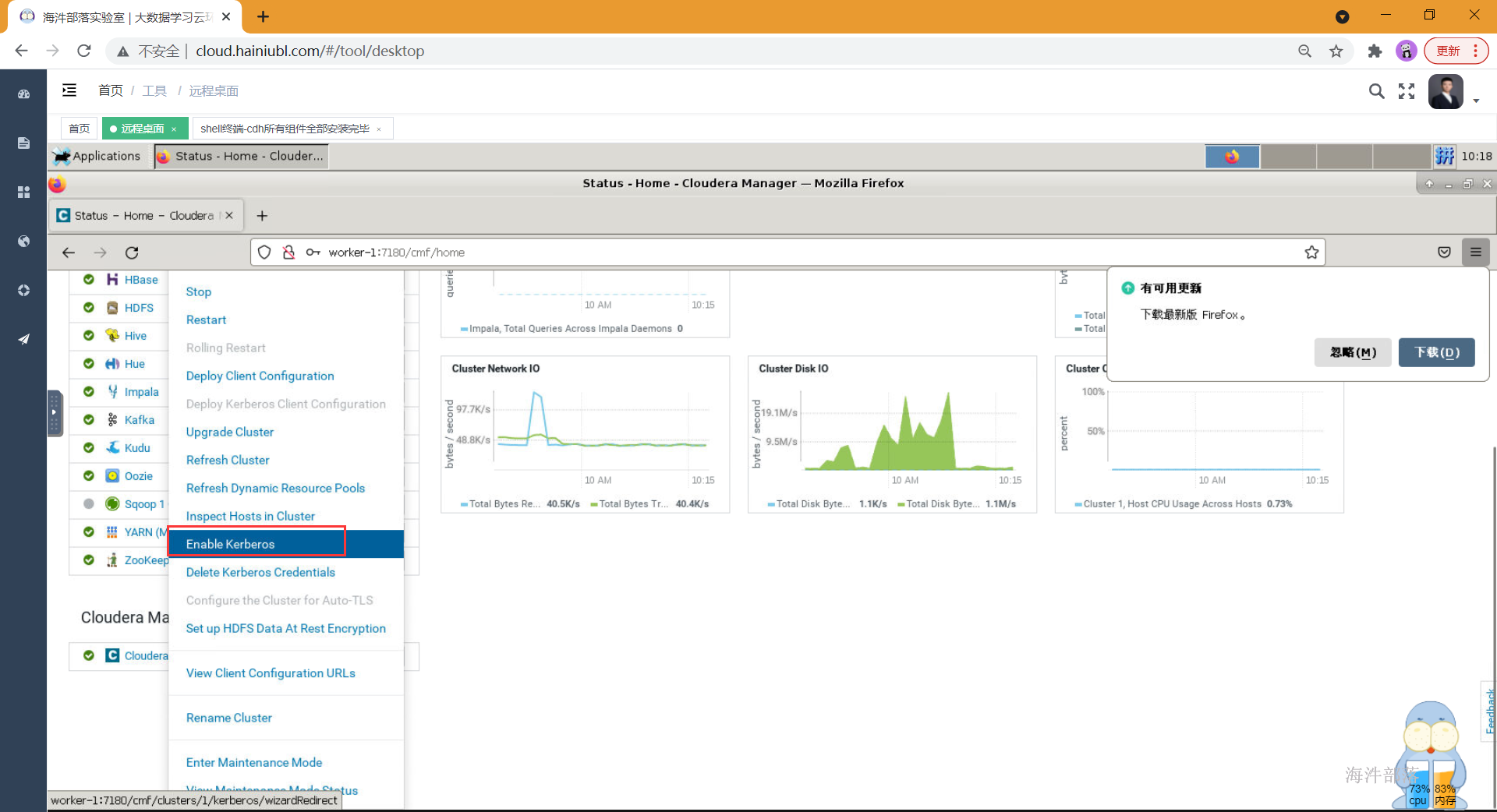Click the Kudu service icon
1497x812 pixels.
click(112, 448)
